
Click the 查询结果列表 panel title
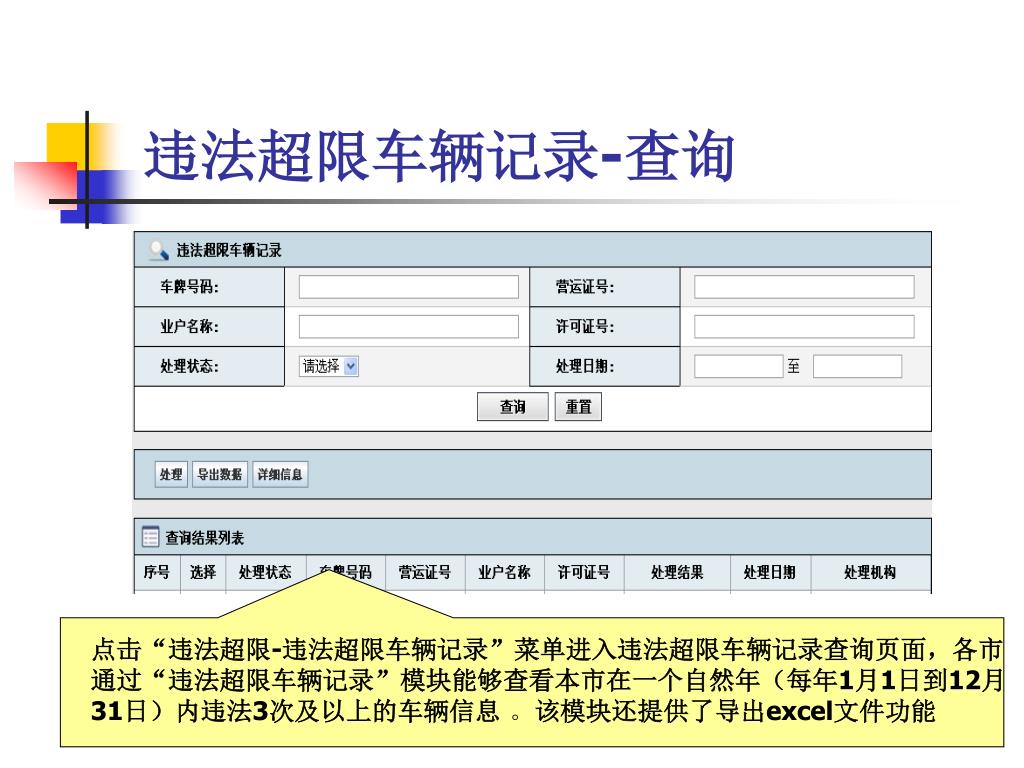[x=204, y=537]
